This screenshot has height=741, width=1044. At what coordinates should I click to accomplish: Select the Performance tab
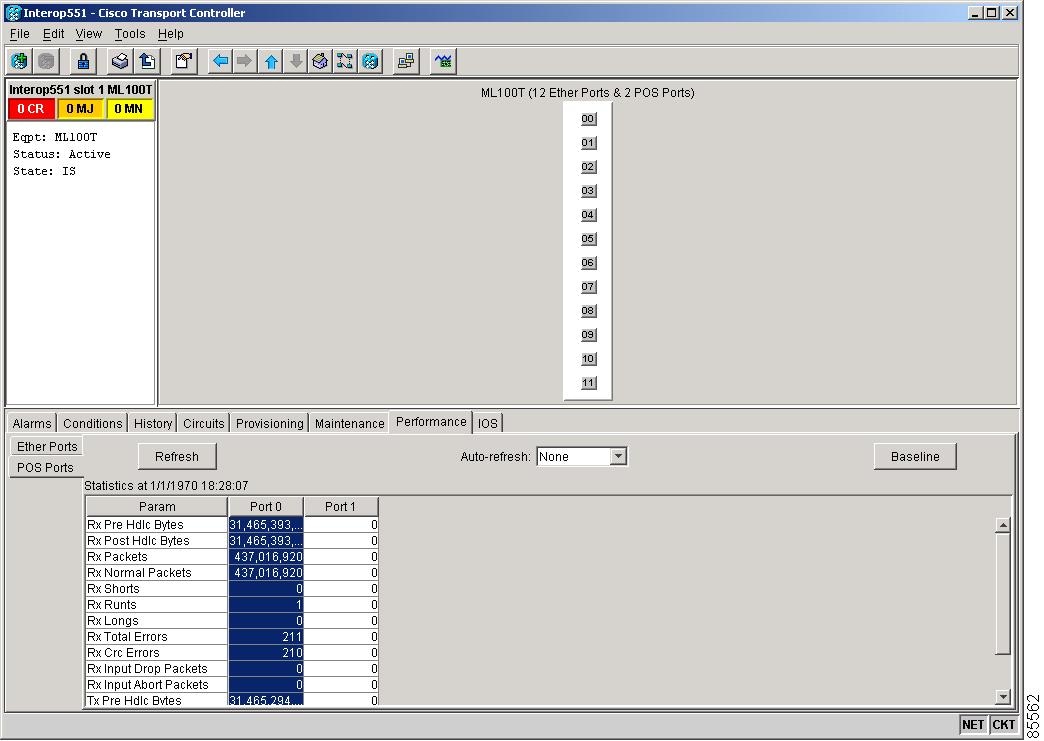click(431, 422)
